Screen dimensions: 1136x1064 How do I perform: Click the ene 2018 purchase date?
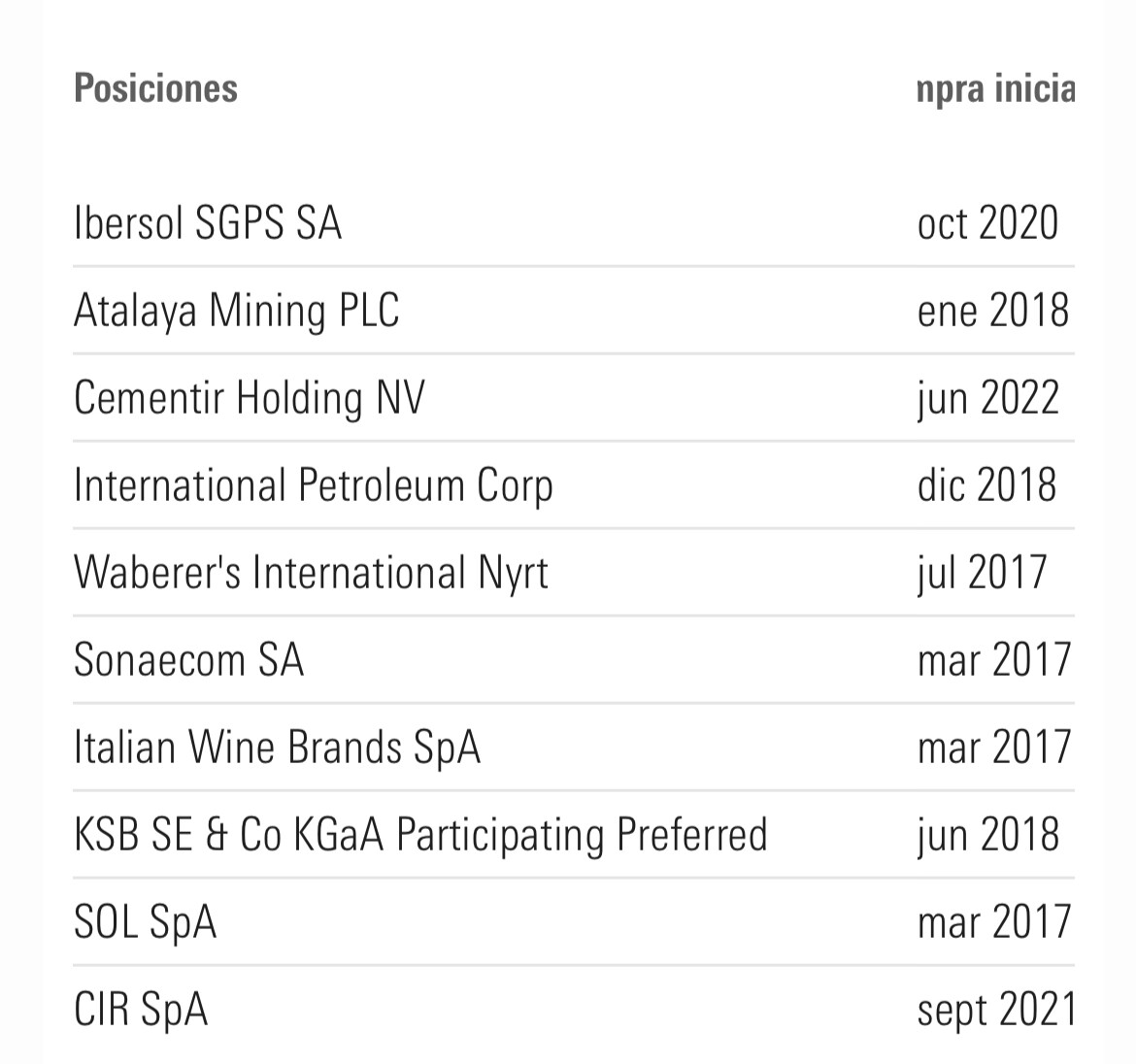tap(992, 312)
